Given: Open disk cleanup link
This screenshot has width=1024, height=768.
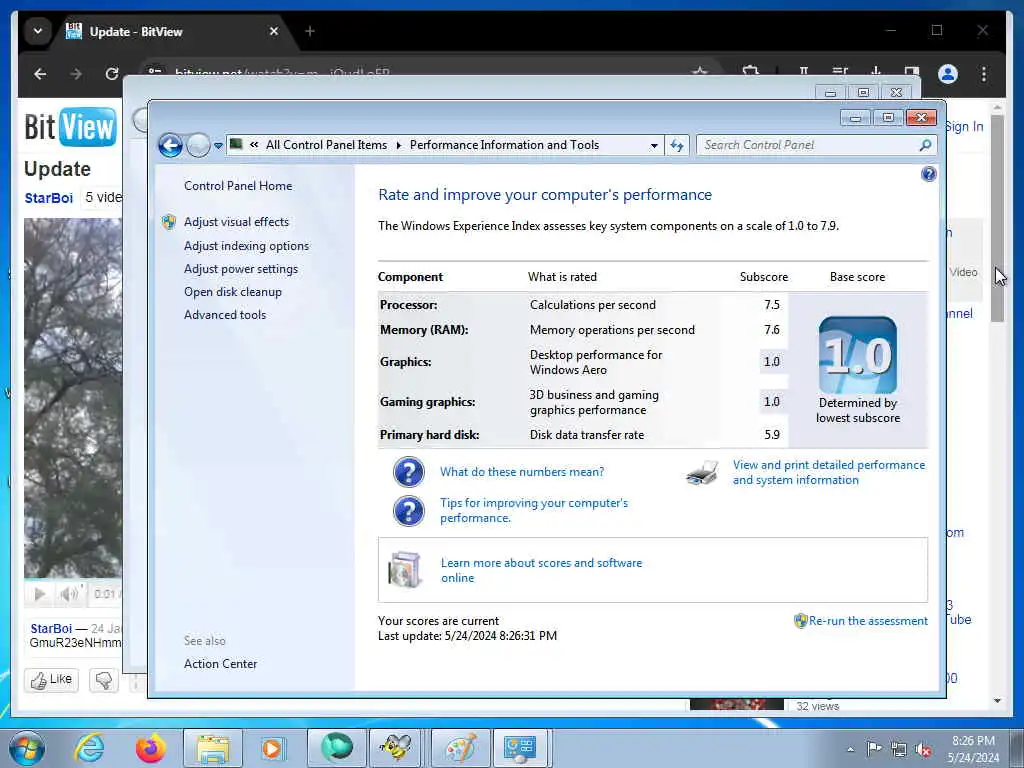Looking at the screenshot, I should (x=232, y=292).
